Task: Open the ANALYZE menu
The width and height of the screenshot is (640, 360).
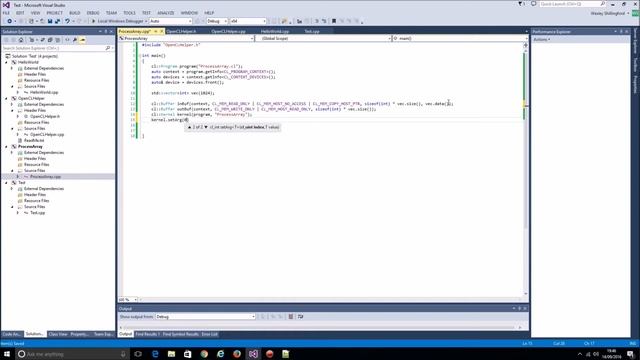Action: coord(166,13)
